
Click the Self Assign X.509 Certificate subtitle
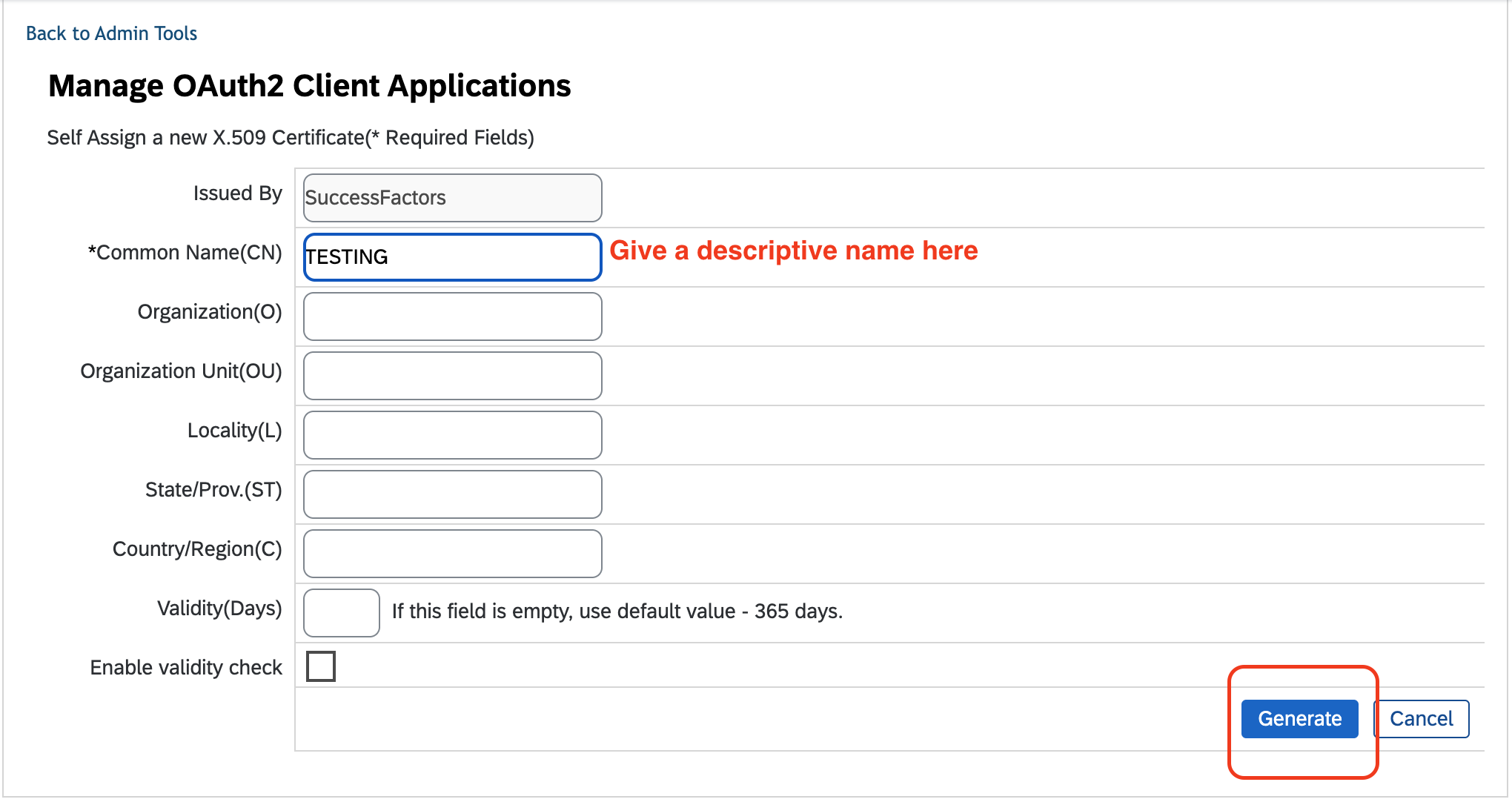(290, 138)
